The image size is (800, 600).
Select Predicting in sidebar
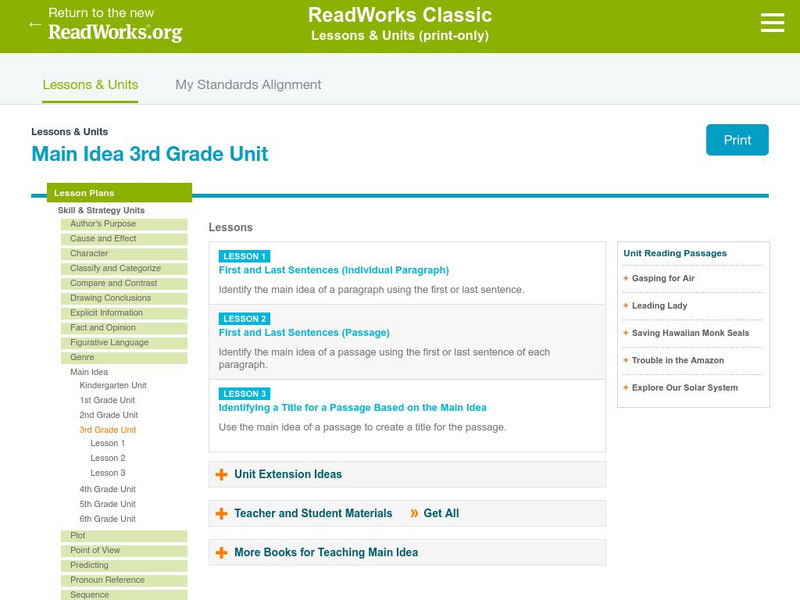pos(124,565)
